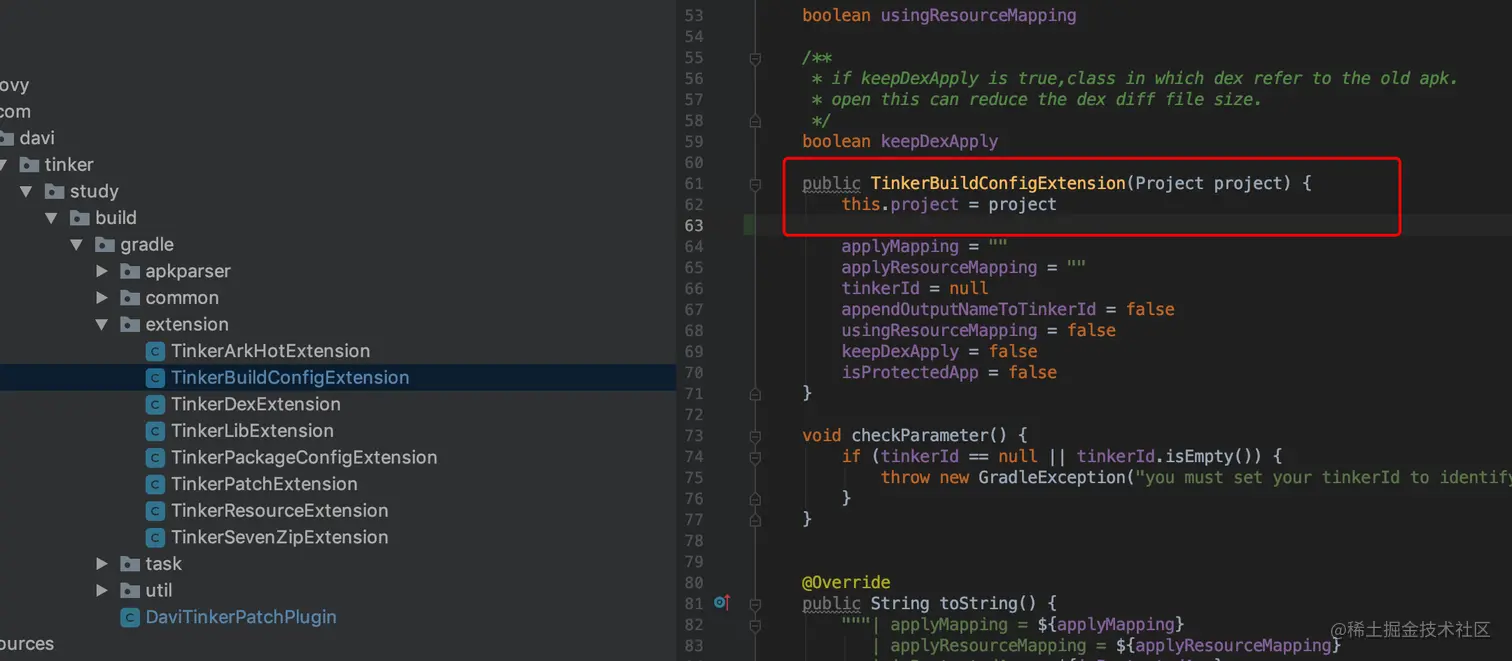Open TinkerResourceExtension file
1512x661 pixels.
(x=279, y=511)
